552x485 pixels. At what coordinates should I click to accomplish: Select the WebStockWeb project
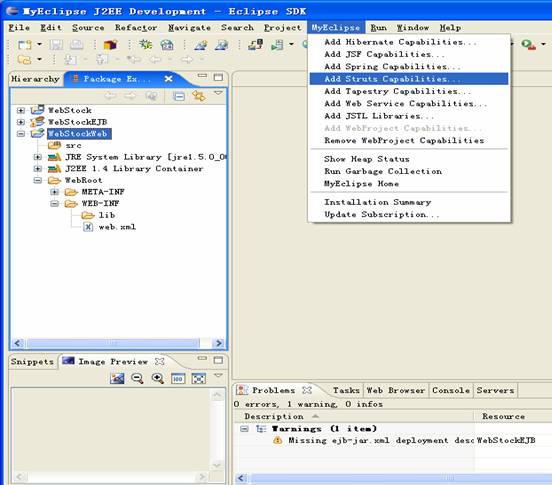click(x=79, y=134)
